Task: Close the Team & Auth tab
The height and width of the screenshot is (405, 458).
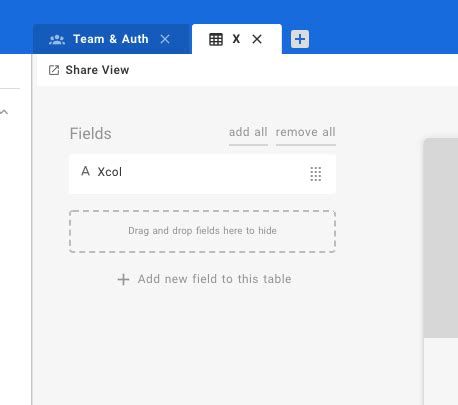Action: (165, 39)
